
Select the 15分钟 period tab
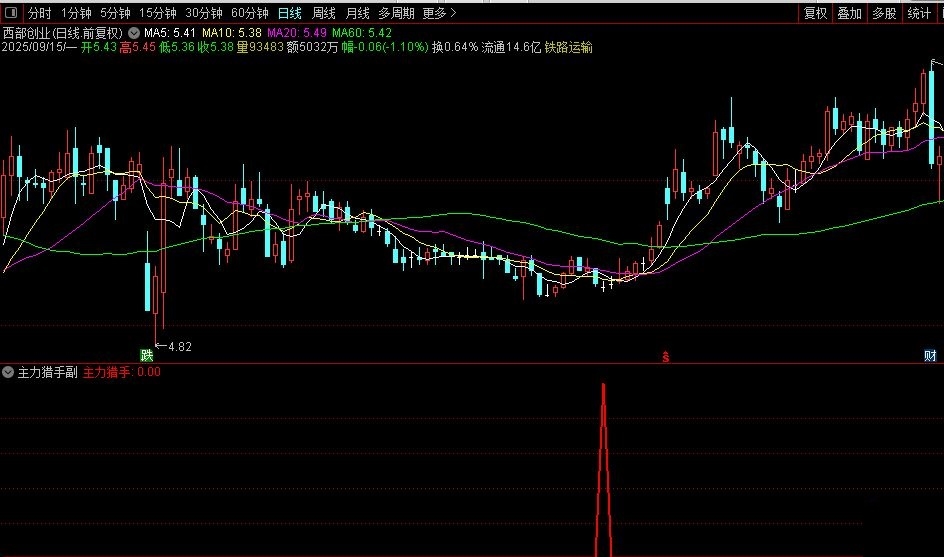158,13
